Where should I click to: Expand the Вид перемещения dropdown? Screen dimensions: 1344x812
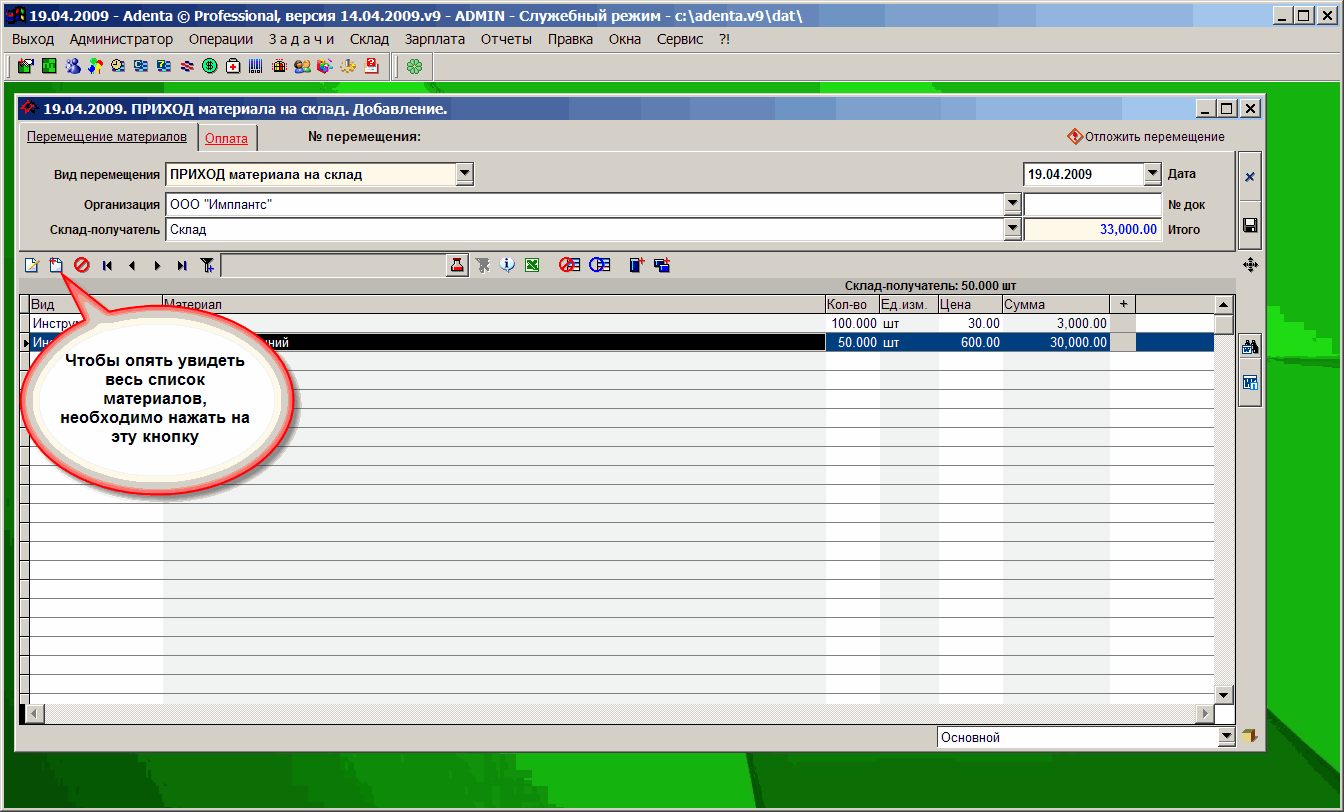(x=464, y=174)
